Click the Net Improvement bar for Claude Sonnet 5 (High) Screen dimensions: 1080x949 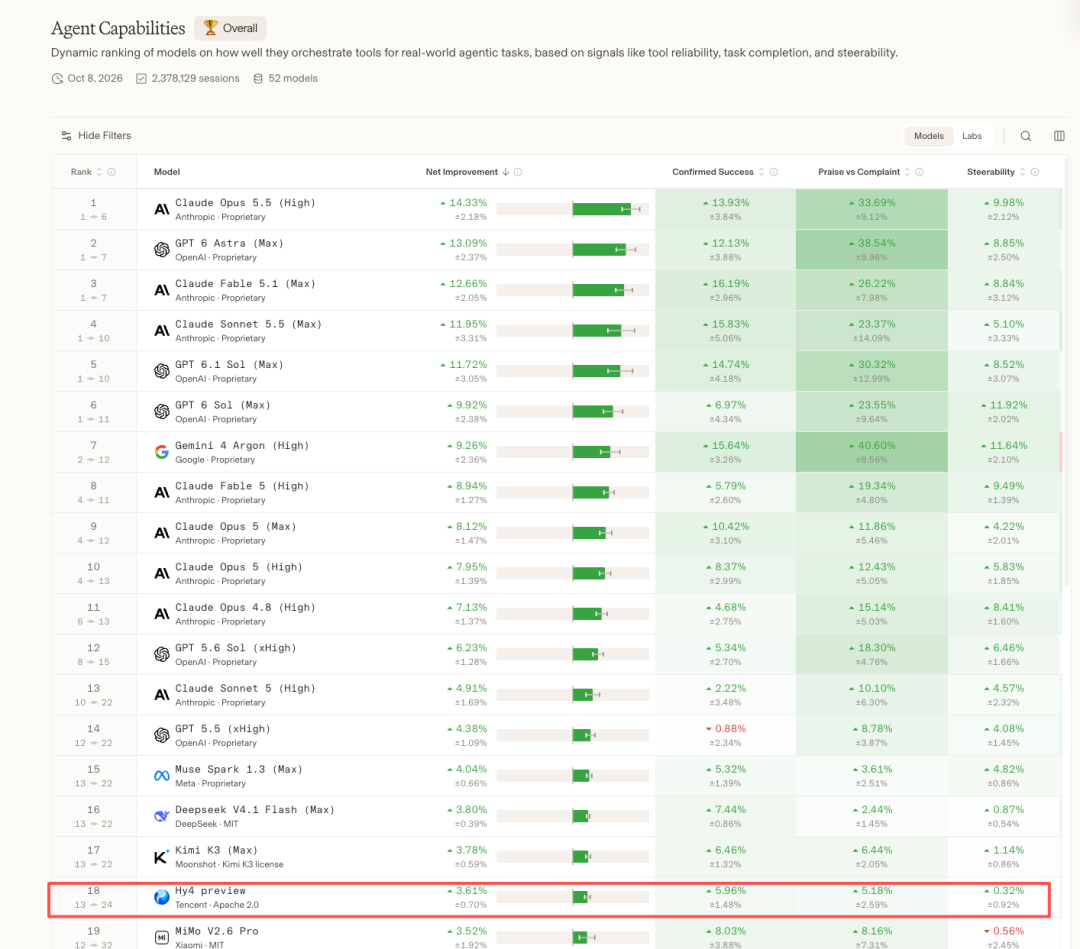click(572, 695)
